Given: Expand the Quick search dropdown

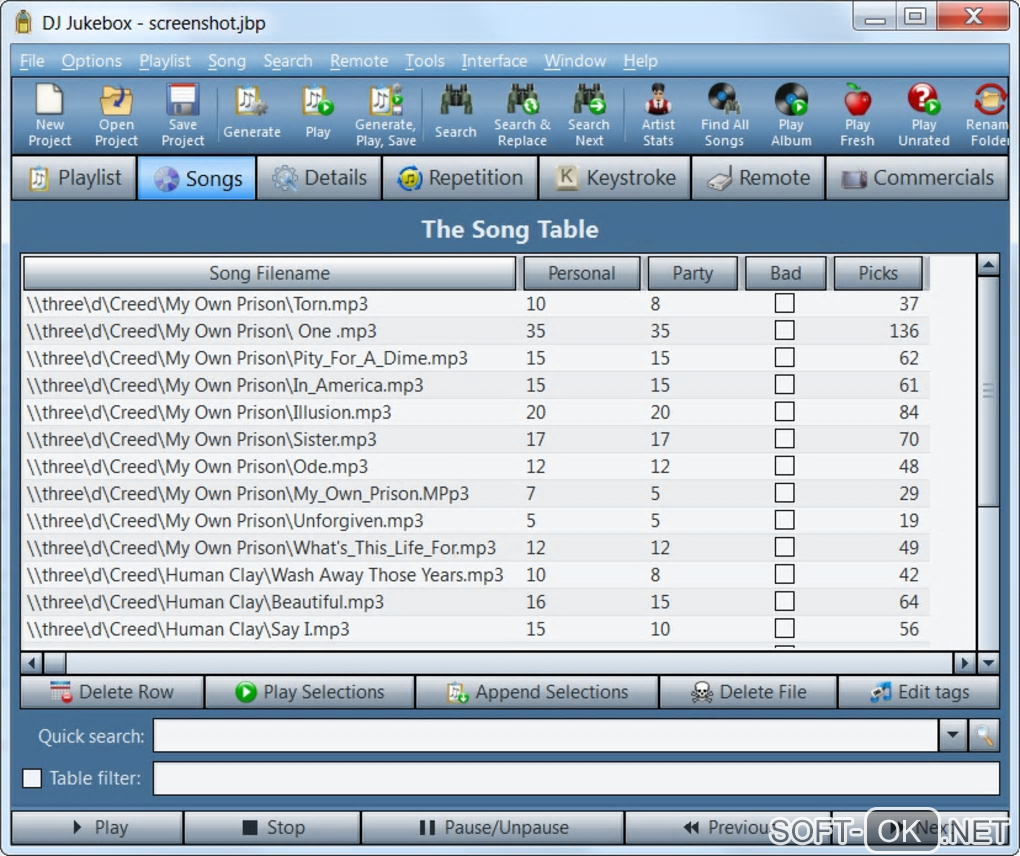Looking at the screenshot, I should pos(952,736).
